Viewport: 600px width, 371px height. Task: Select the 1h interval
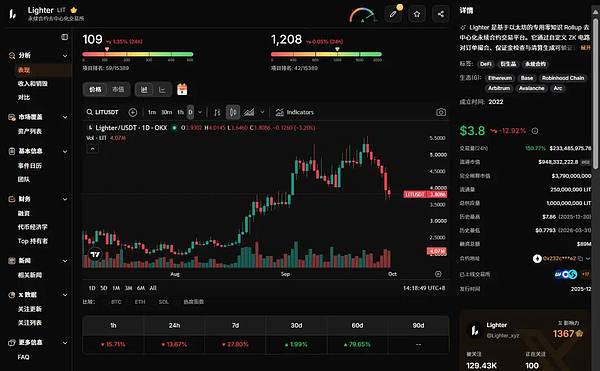click(x=180, y=112)
